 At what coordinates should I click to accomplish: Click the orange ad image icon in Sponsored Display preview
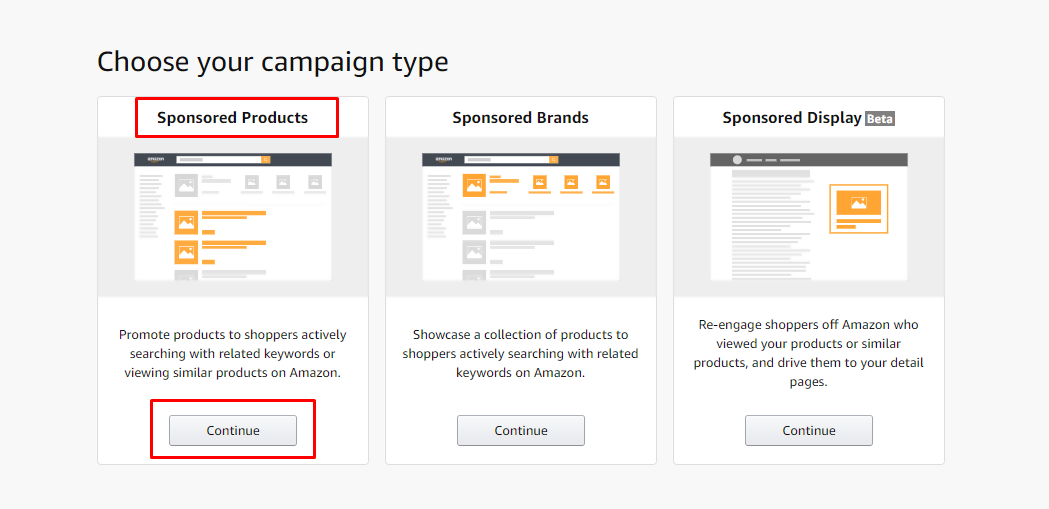[x=858, y=203]
